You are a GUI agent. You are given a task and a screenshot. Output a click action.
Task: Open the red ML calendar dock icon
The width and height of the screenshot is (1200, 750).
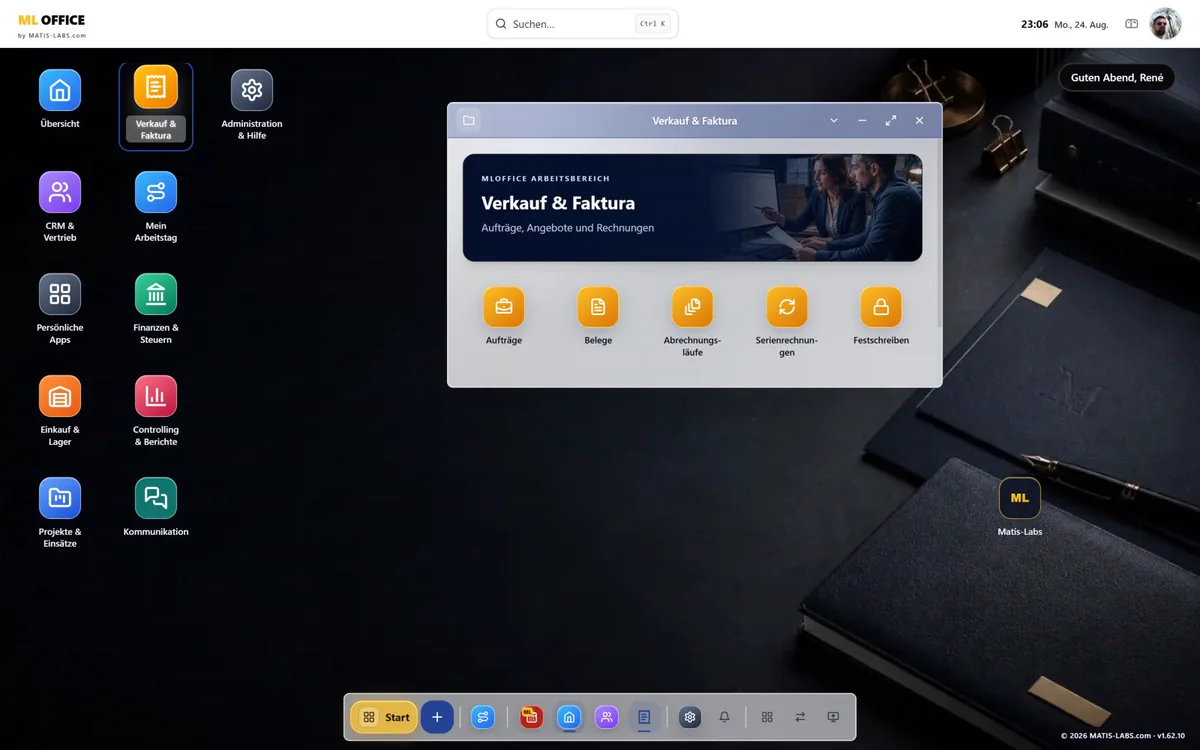point(531,717)
